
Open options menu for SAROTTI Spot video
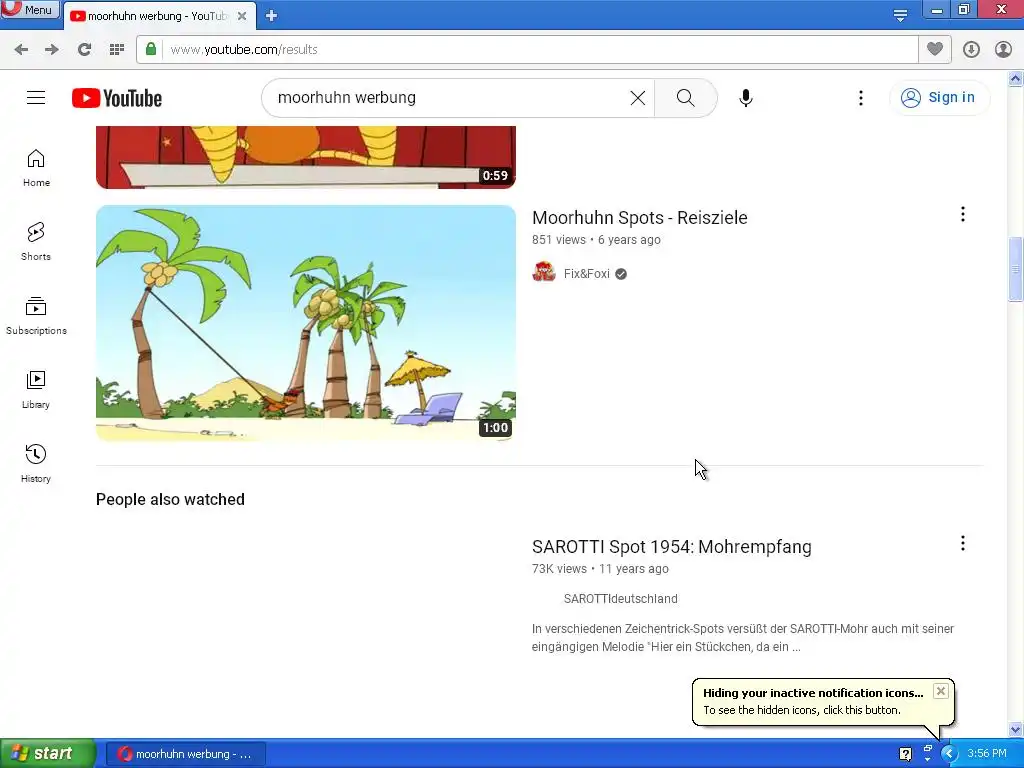(963, 543)
